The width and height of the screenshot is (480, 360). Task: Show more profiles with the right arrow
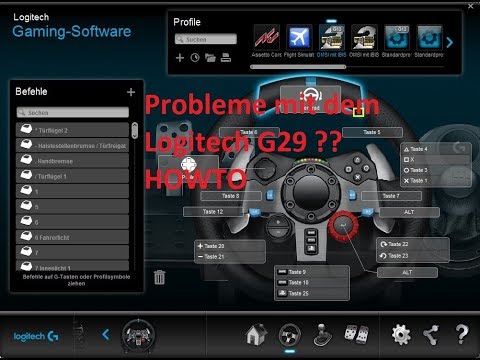click(x=450, y=42)
